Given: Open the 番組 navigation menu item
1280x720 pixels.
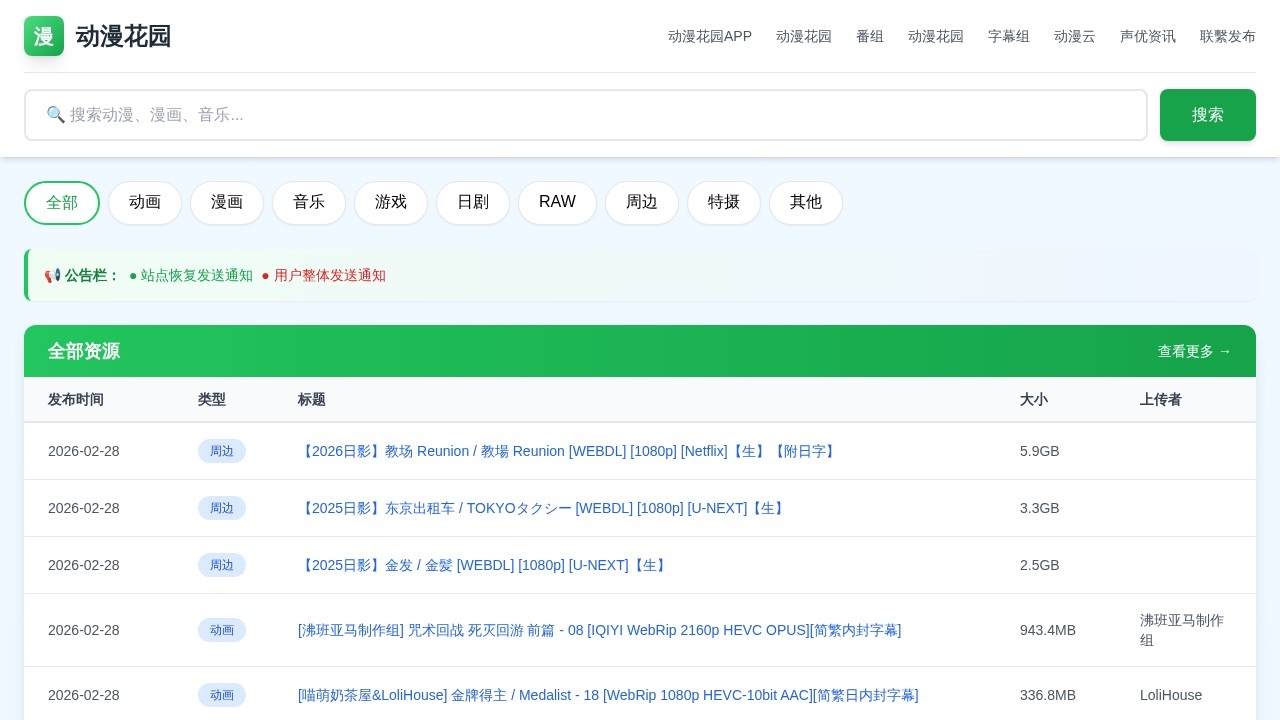Looking at the screenshot, I should 870,36.
